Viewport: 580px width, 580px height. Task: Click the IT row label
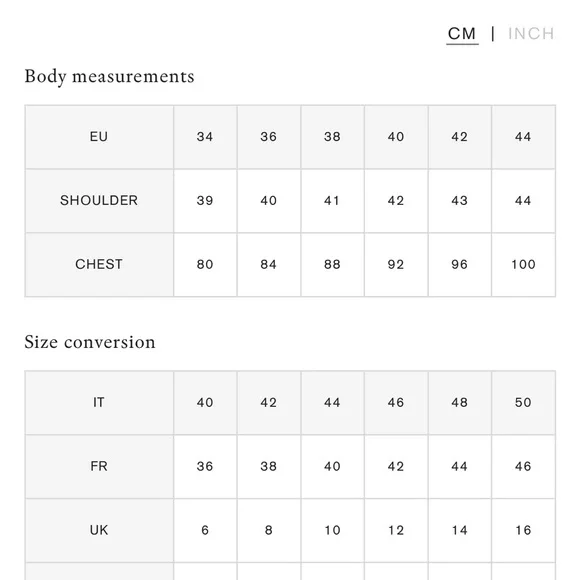pos(99,402)
